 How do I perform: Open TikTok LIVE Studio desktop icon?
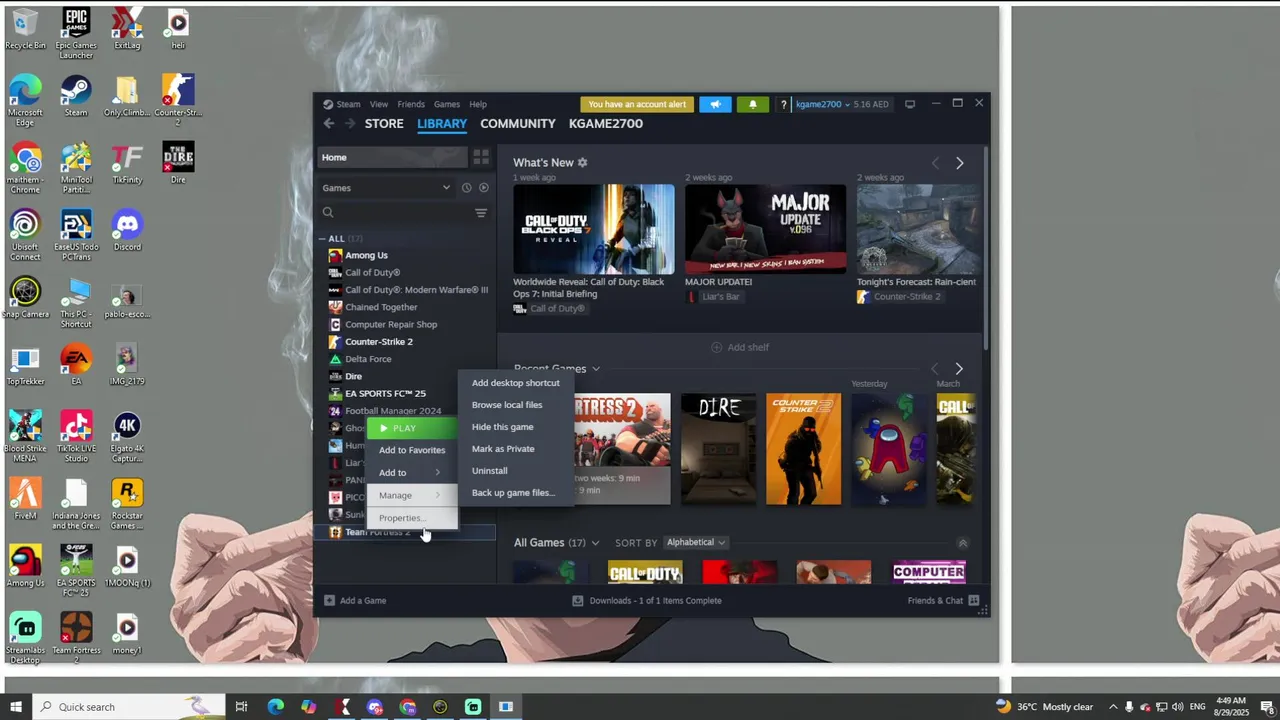point(76,437)
